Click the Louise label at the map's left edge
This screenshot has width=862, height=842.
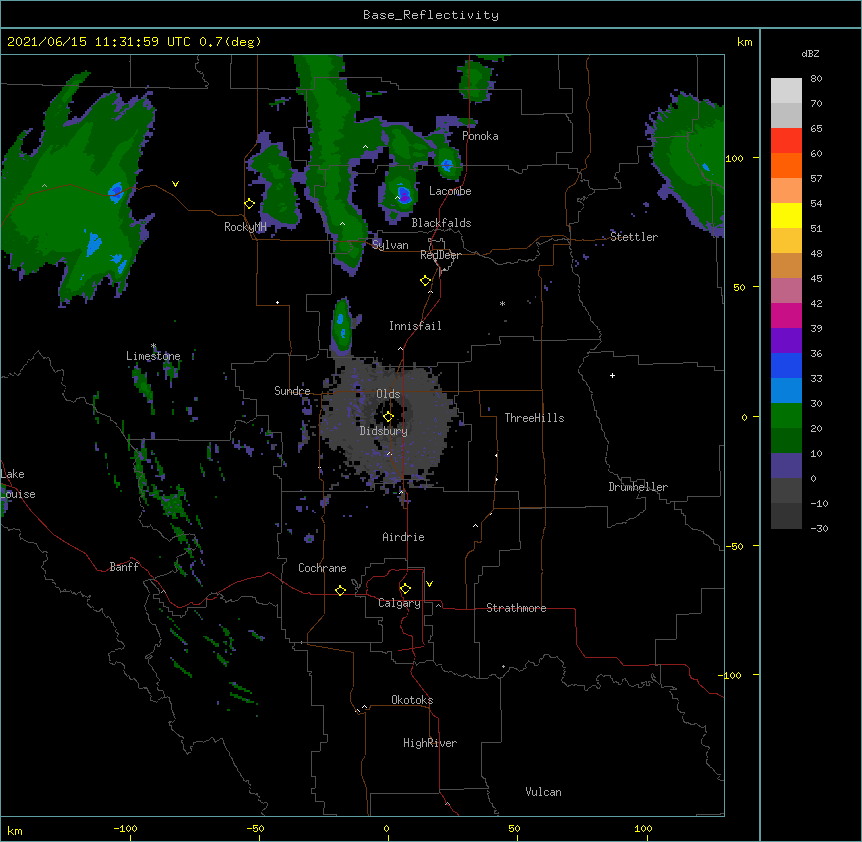(x=18, y=494)
